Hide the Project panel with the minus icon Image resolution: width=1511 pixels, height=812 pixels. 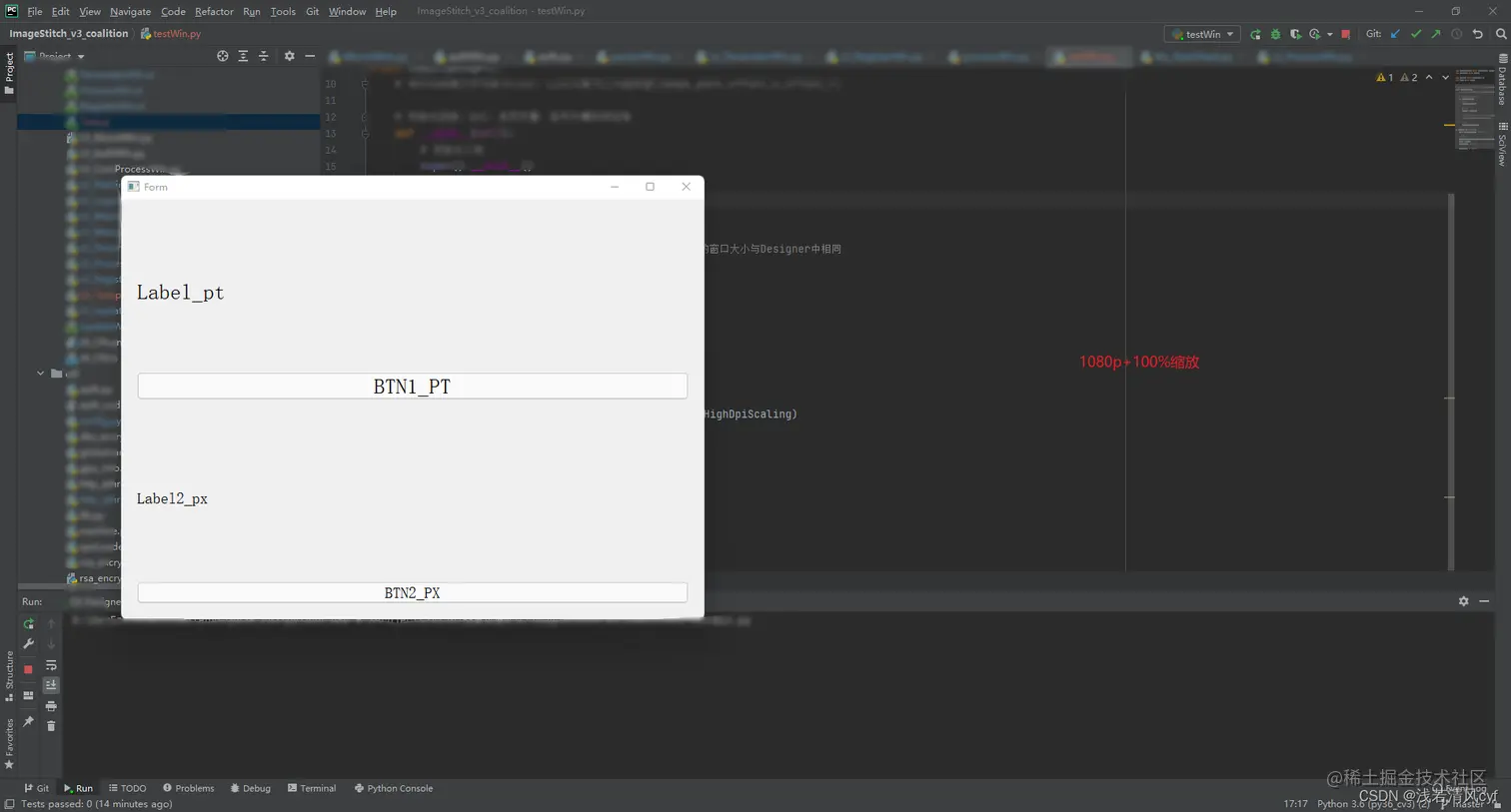pos(310,56)
